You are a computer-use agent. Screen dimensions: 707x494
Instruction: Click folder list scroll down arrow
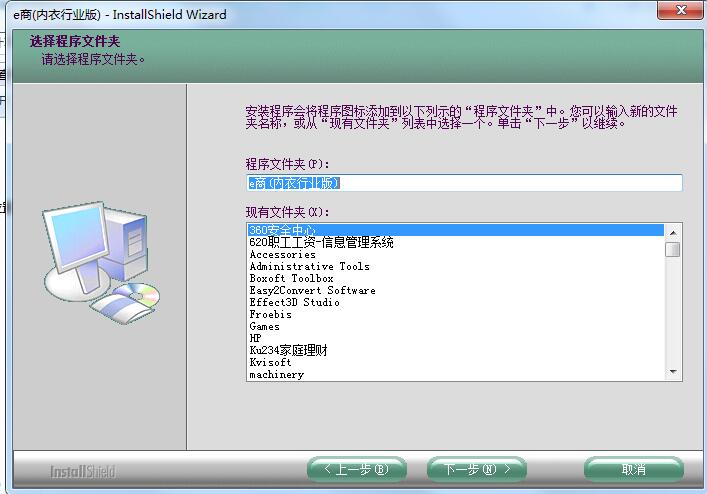(673, 372)
